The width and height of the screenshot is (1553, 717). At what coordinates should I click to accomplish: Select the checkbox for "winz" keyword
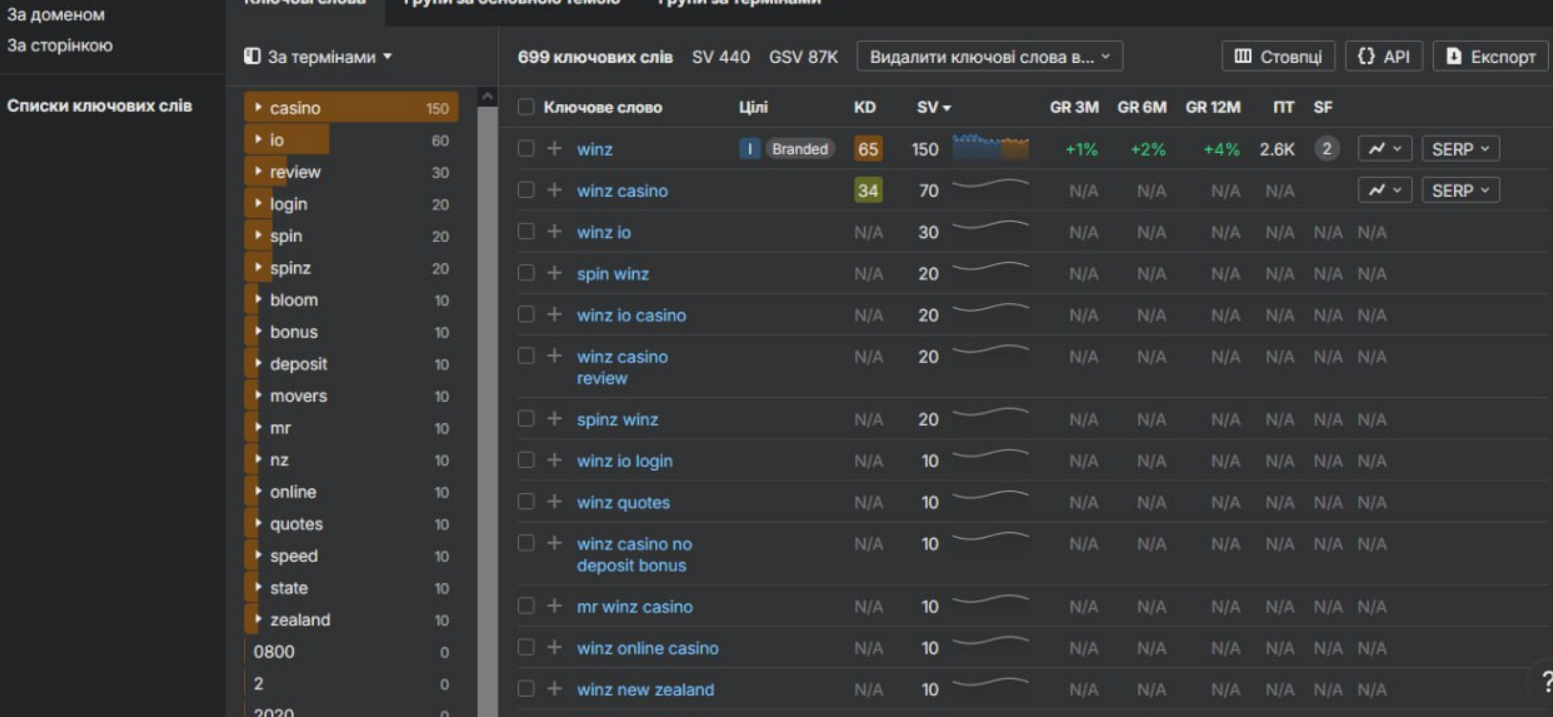tap(526, 149)
